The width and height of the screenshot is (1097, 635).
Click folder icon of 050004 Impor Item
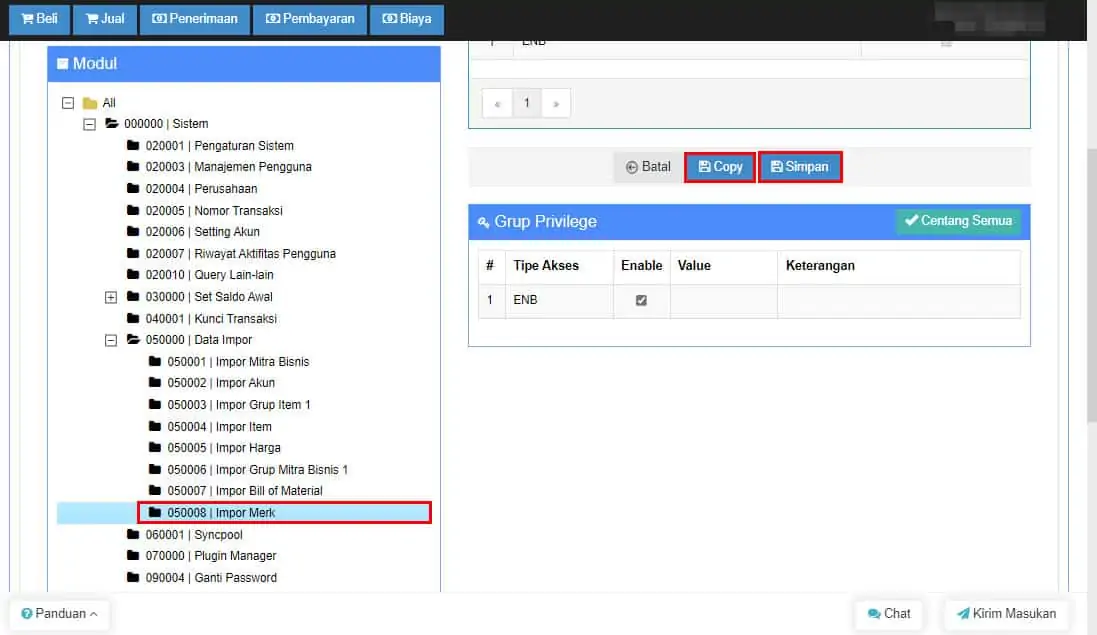click(x=155, y=426)
